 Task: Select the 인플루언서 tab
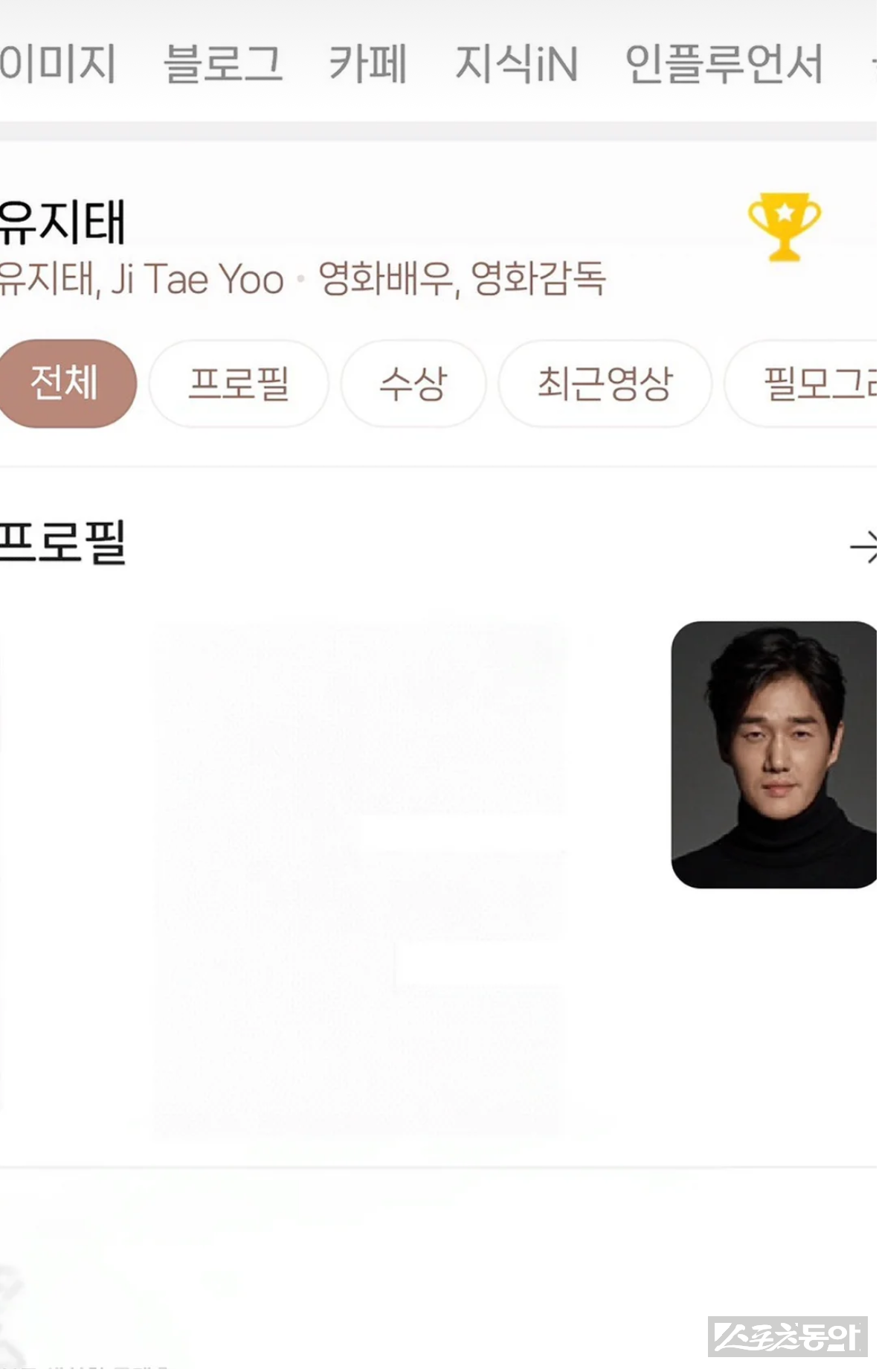pos(724,62)
